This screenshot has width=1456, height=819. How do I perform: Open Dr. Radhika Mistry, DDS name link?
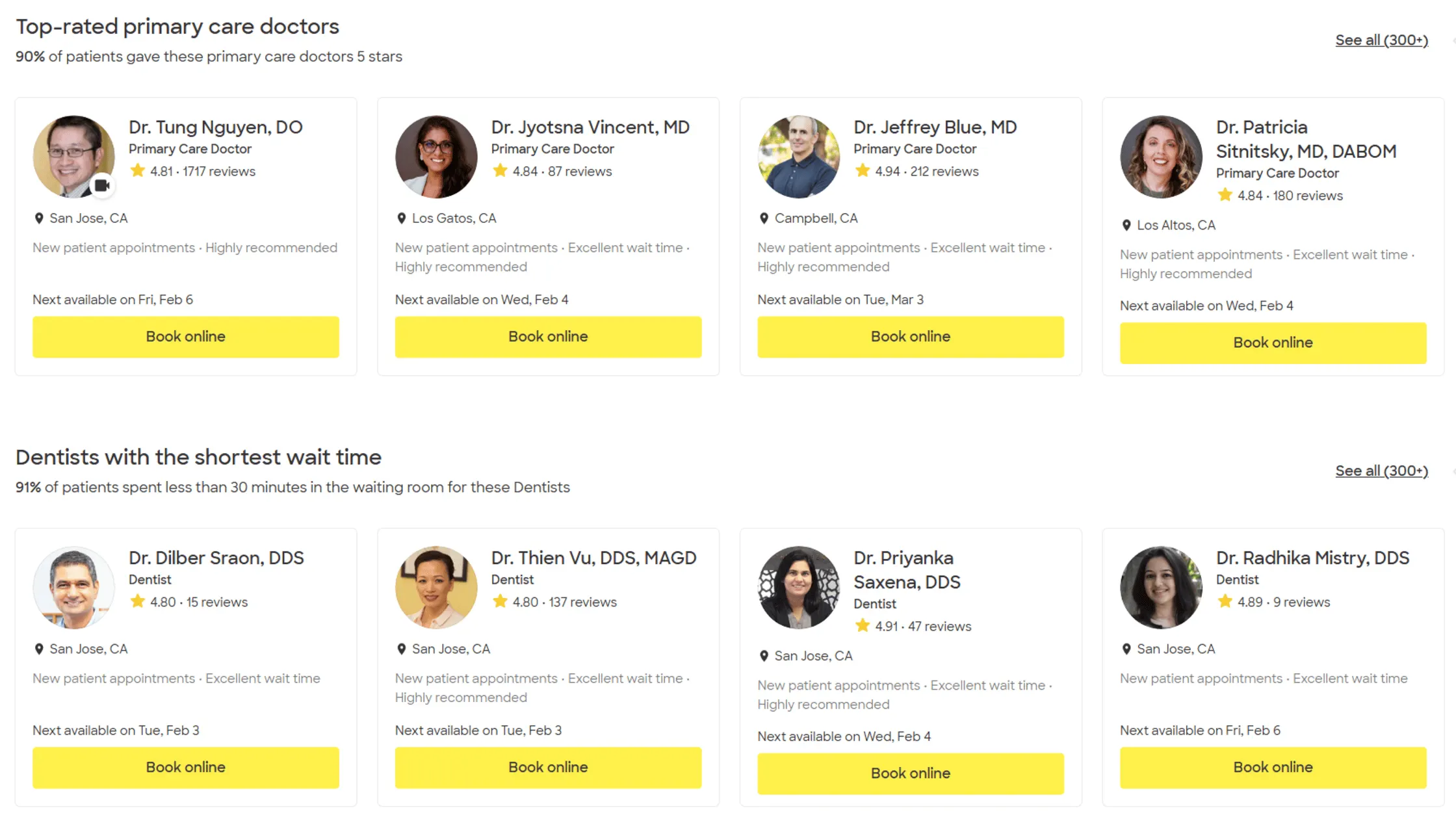pyautogui.click(x=1312, y=558)
